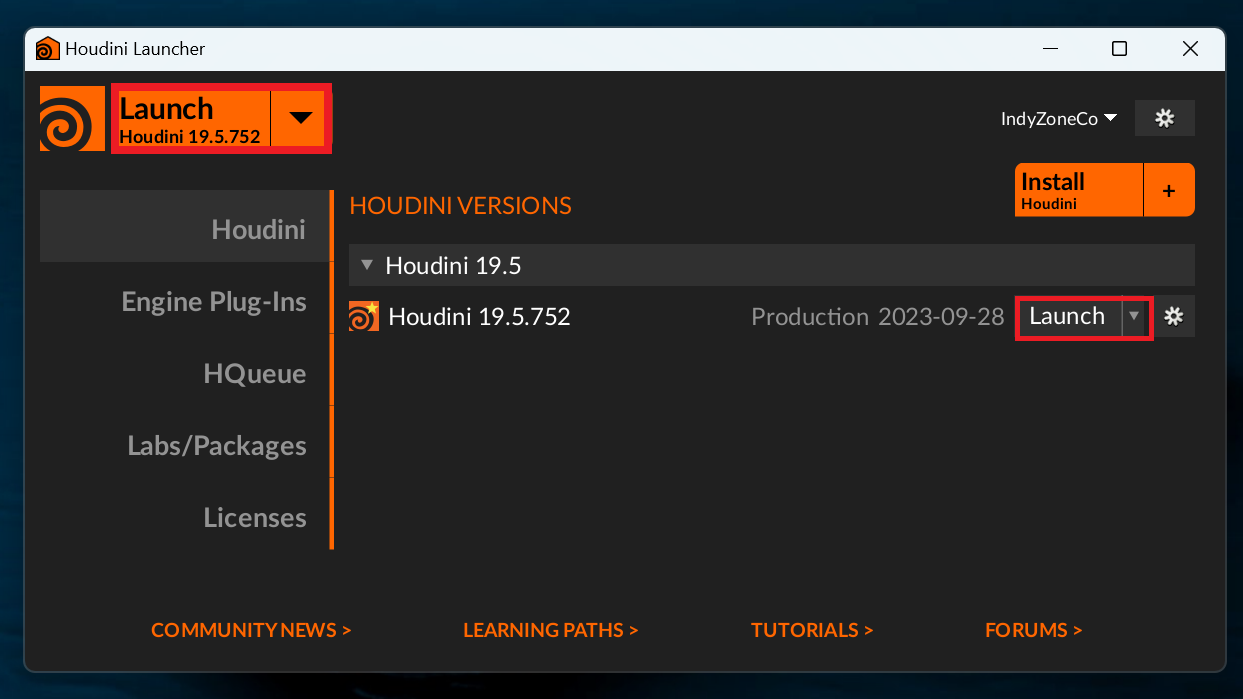This screenshot has width=1243, height=699.
Task: Expand the arrow beside the row's Launch button
Action: [x=1134, y=317]
